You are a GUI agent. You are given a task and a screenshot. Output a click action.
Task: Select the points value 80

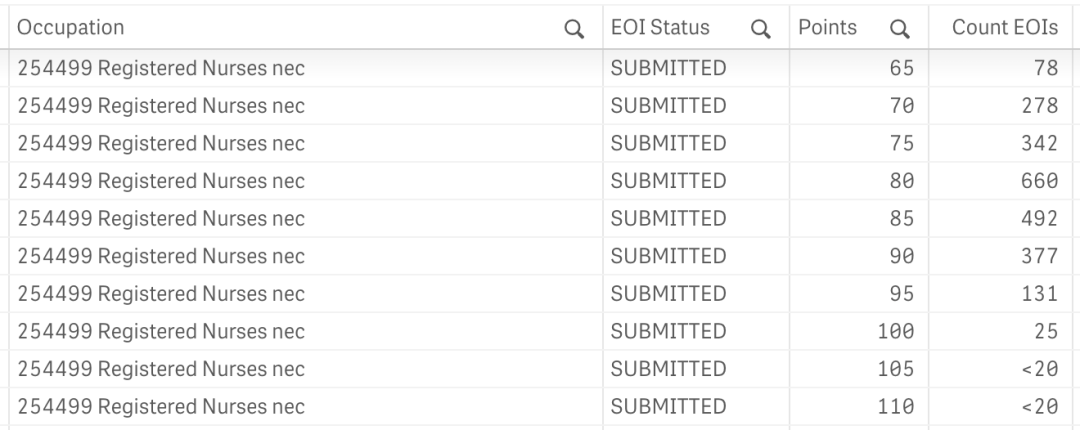[x=902, y=181]
